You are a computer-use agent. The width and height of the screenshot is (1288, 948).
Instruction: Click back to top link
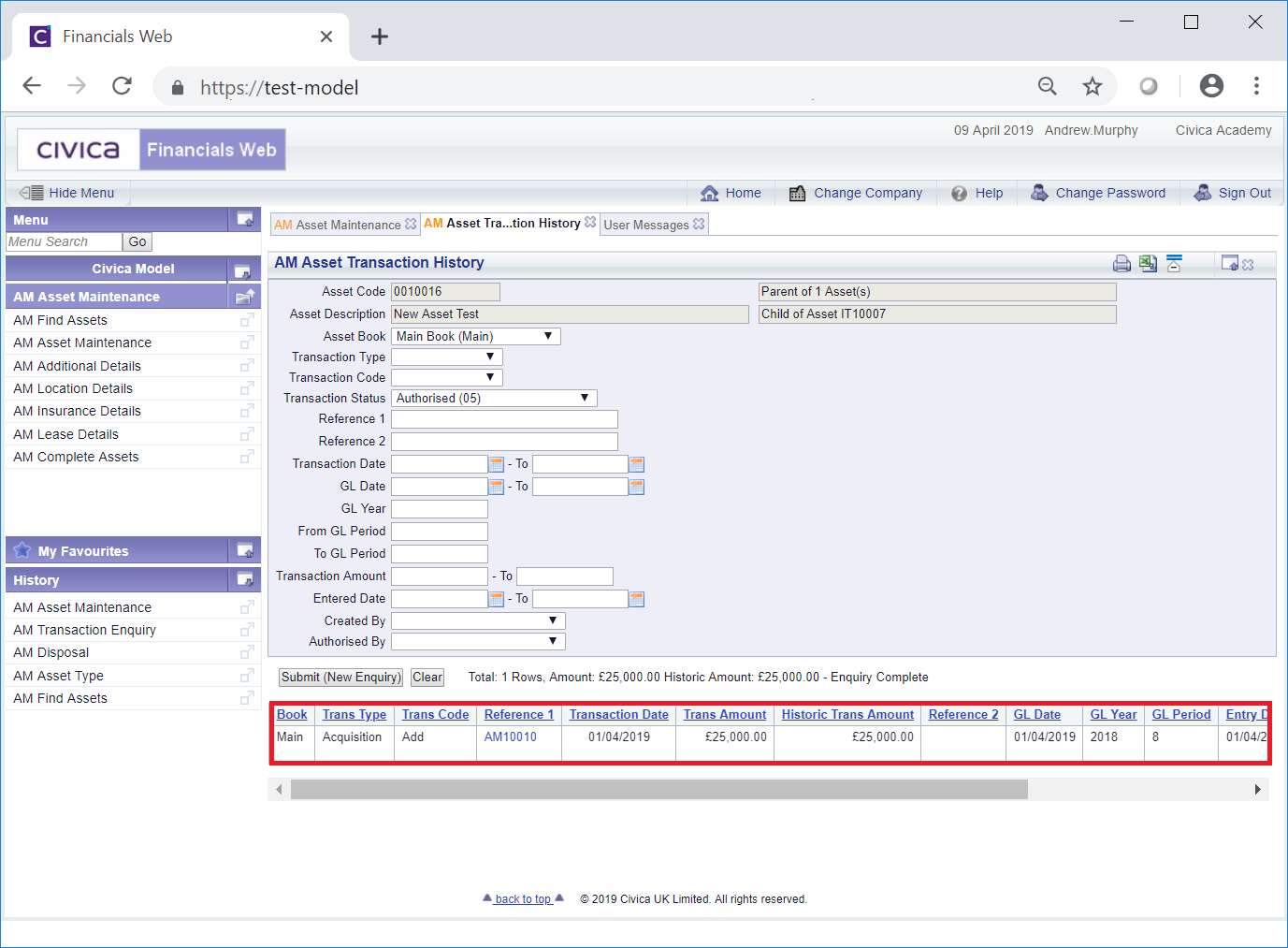click(524, 898)
